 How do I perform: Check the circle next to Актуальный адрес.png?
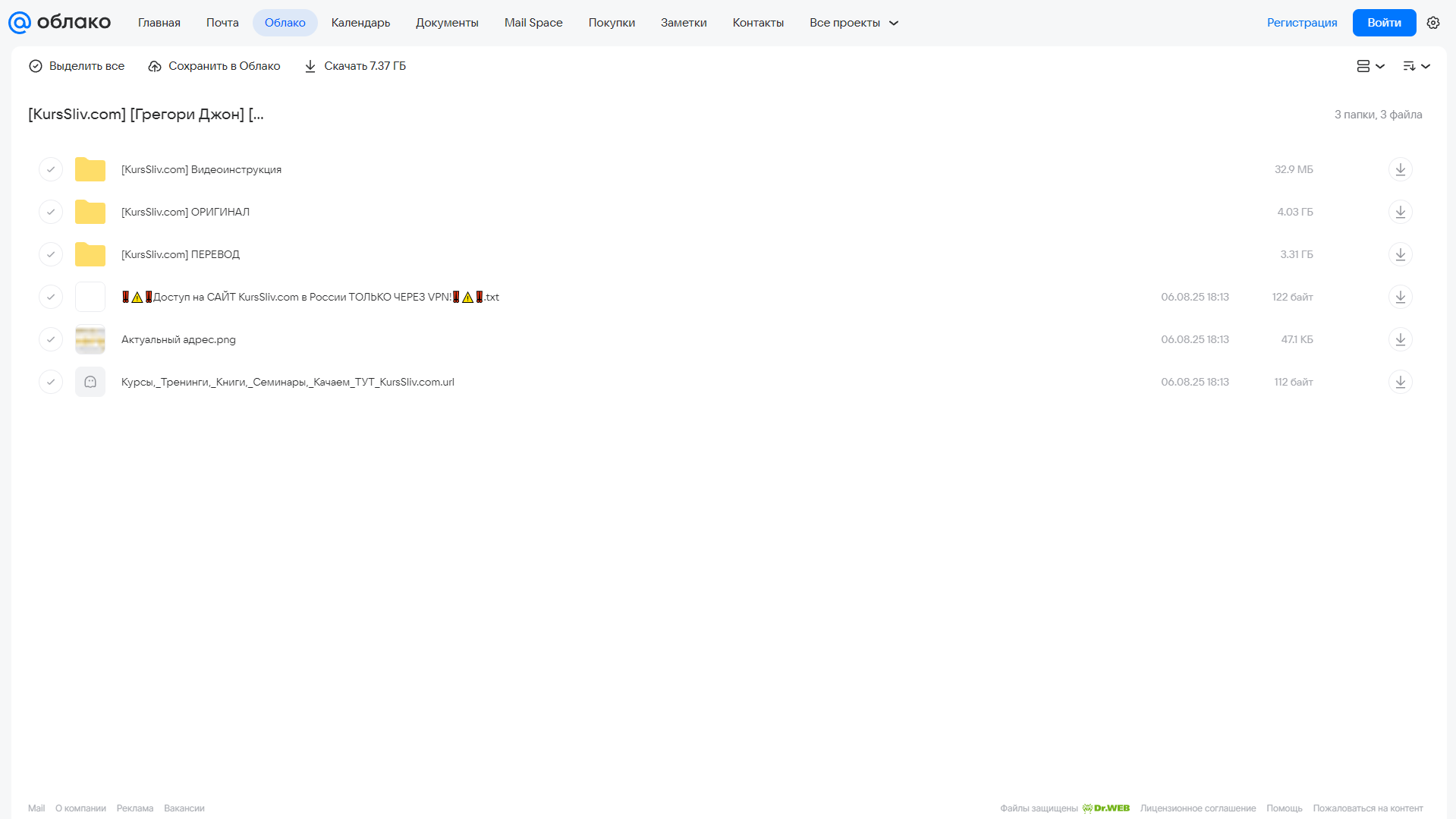pyautogui.click(x=51, y=339)
